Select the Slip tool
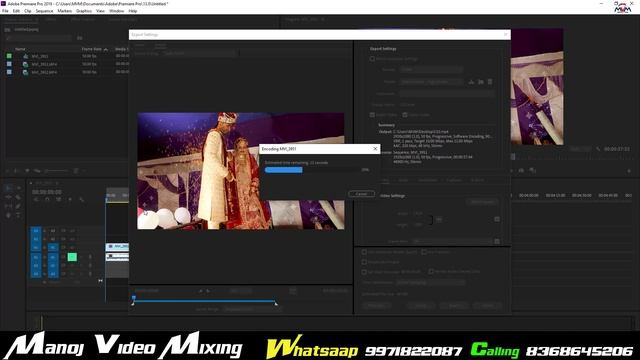The height and width of the screenshot is (360, 640). tap(8, 206)
